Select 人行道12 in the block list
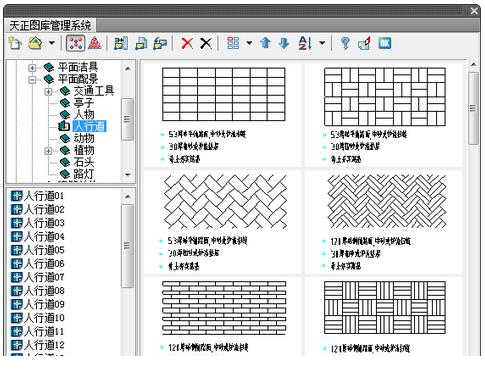 pos(44,345)
